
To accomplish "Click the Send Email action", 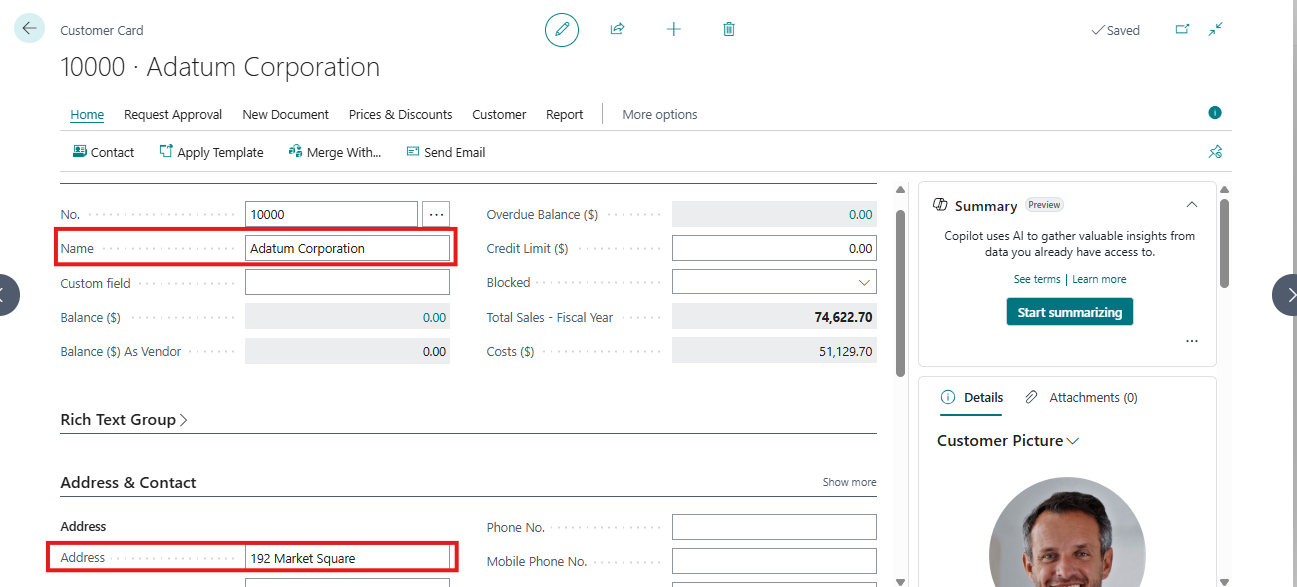I will pyautogui.click(x=446, y=153).
